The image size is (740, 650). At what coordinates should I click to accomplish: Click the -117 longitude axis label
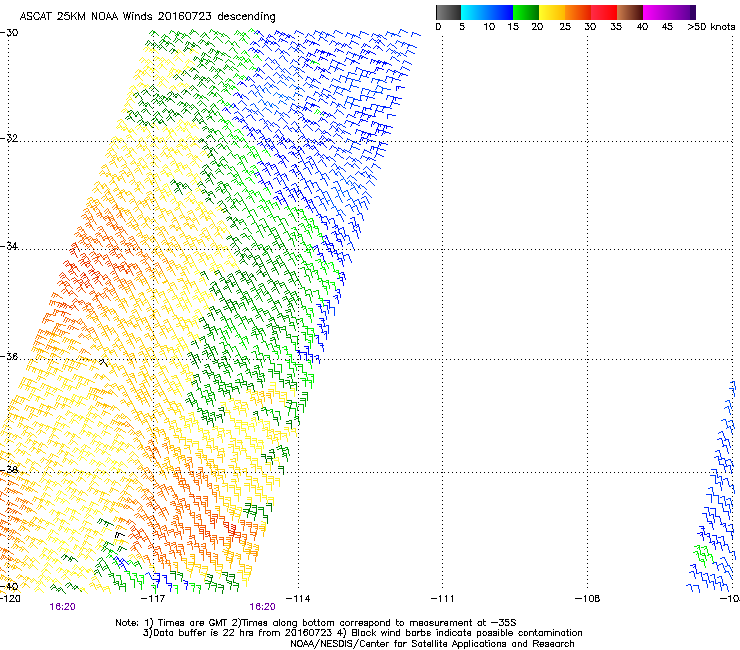pyautogui.click(x=153, y=599)
